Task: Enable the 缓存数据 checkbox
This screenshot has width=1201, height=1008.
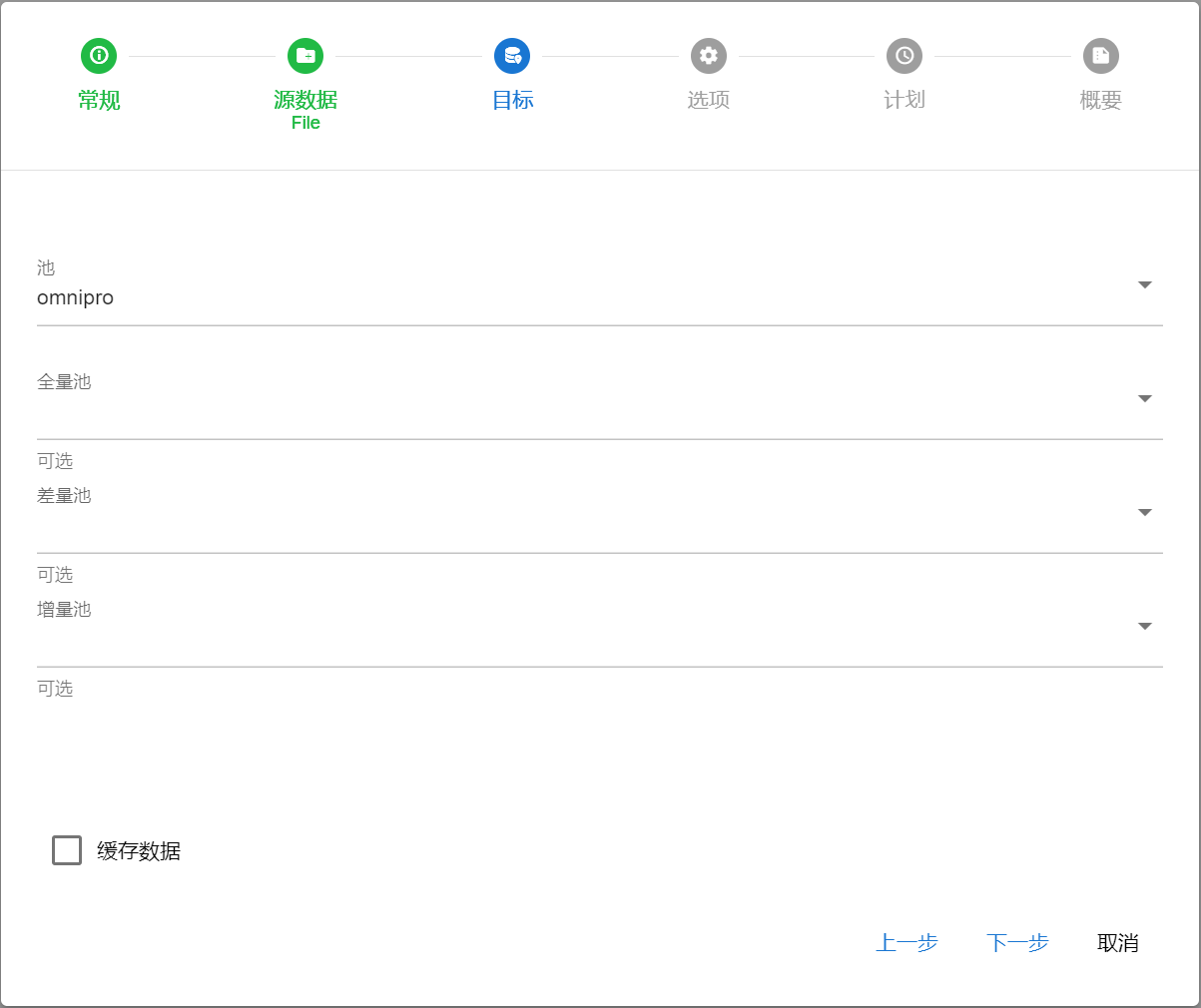Action: point(67,850)
